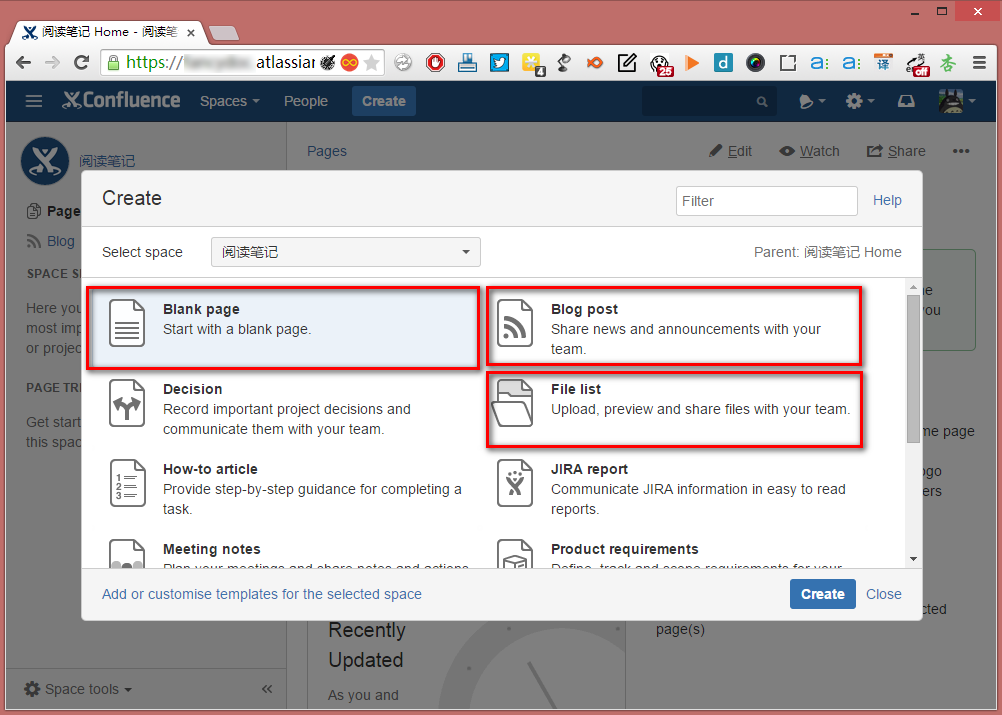
Task: Click the template list scrollbar thumb
Action: [x=913, y=369]
